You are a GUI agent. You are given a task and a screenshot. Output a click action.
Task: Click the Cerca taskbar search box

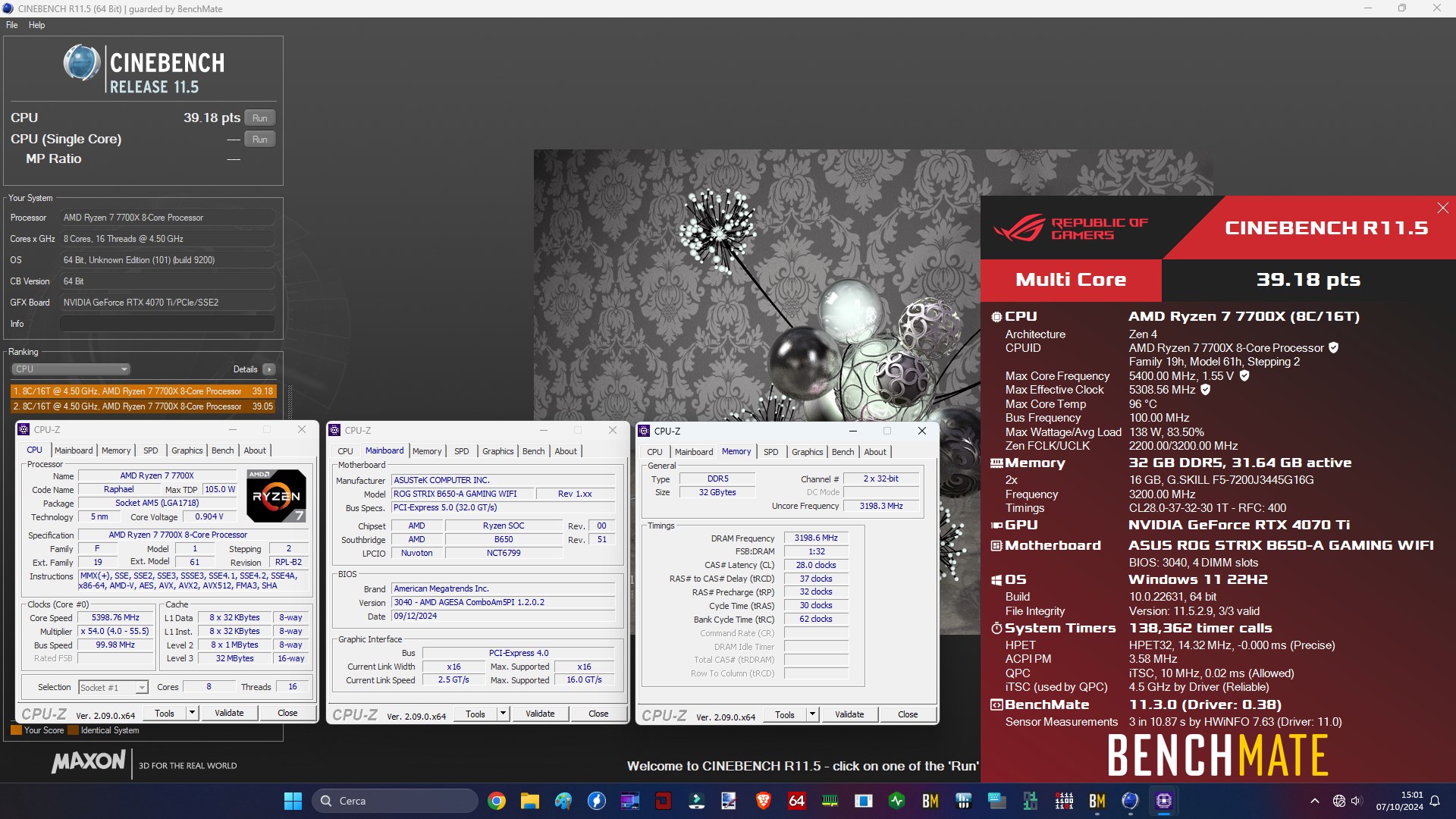click(394, 801)
